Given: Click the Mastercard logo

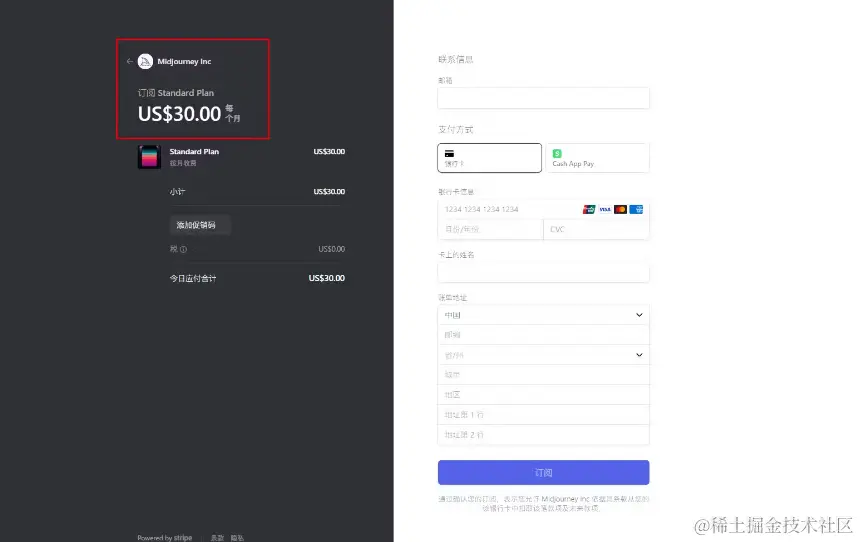Looking at the screenshot, I should pyautogui.click(x=620, y=209).
